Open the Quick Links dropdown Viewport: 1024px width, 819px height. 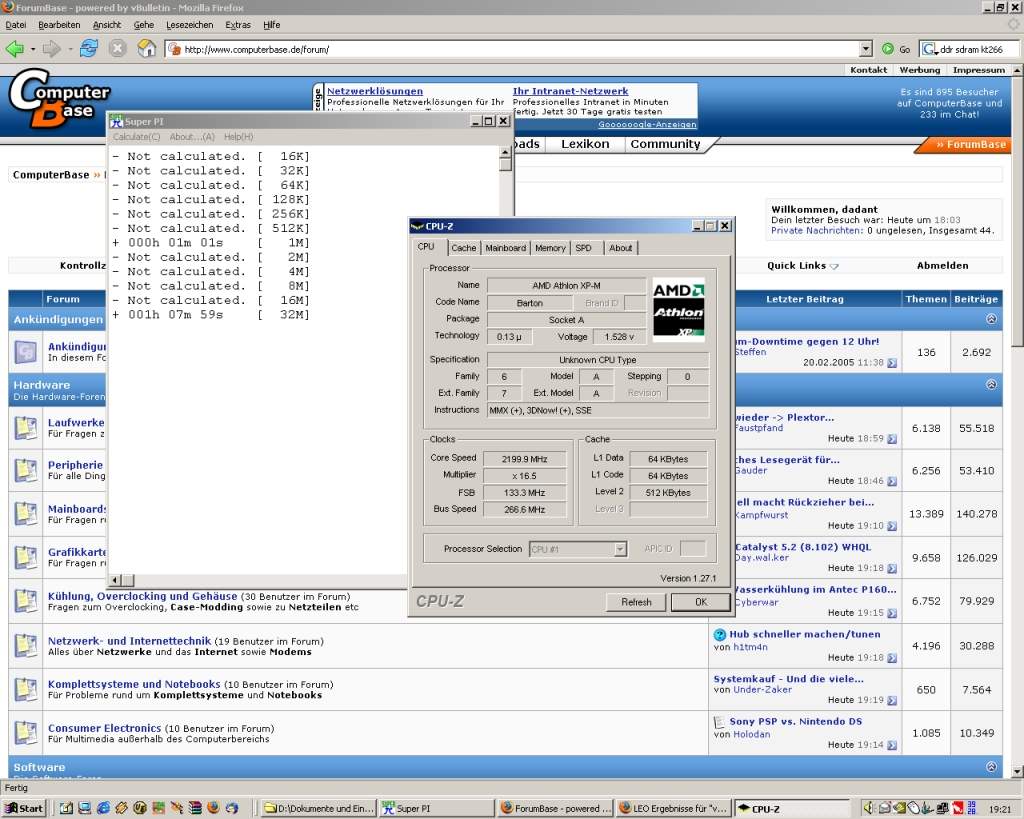tap(802, 265)
